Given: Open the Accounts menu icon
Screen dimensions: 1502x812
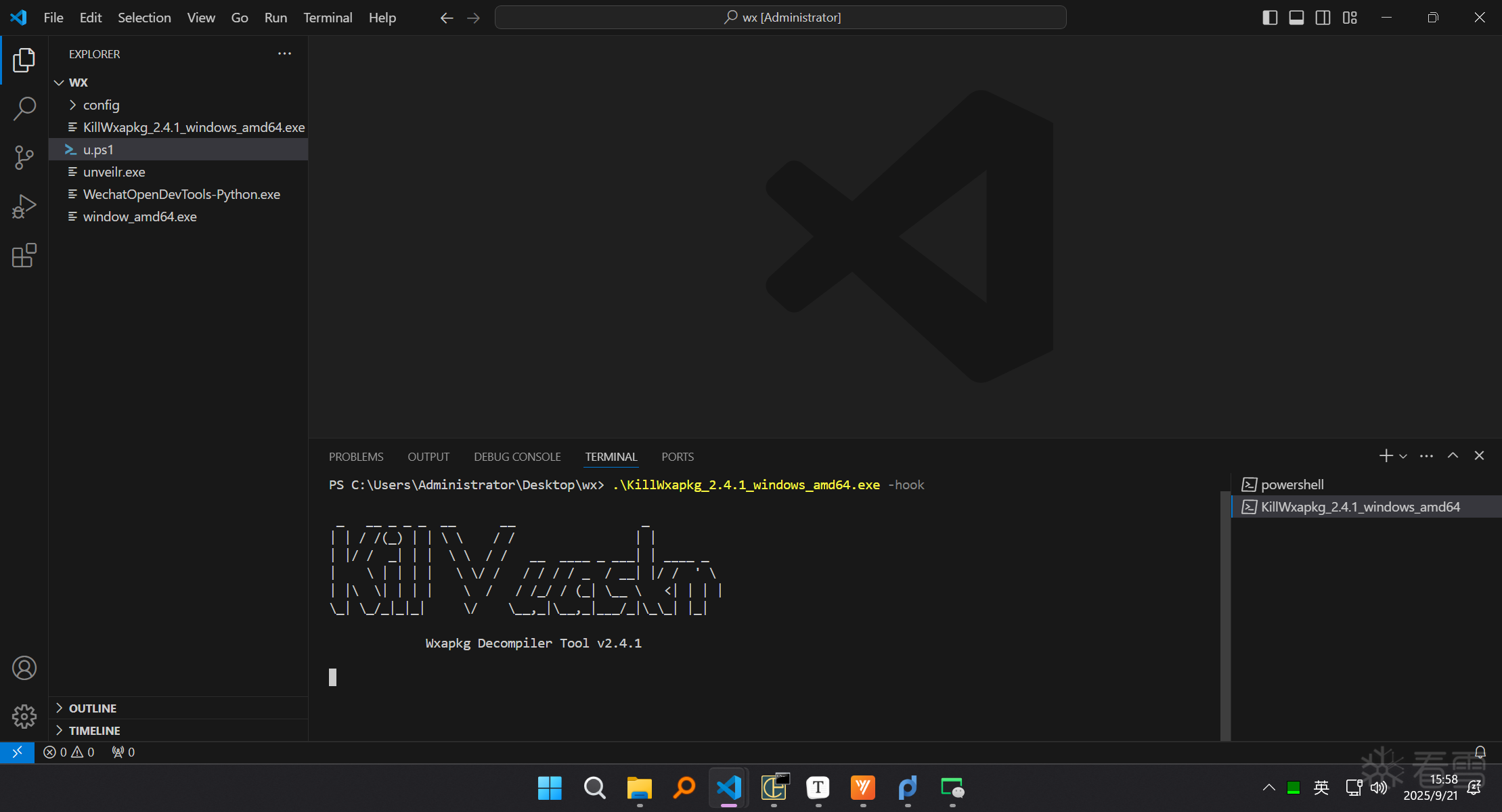Looking at the screenshot, I should click(x=24, y=669).
